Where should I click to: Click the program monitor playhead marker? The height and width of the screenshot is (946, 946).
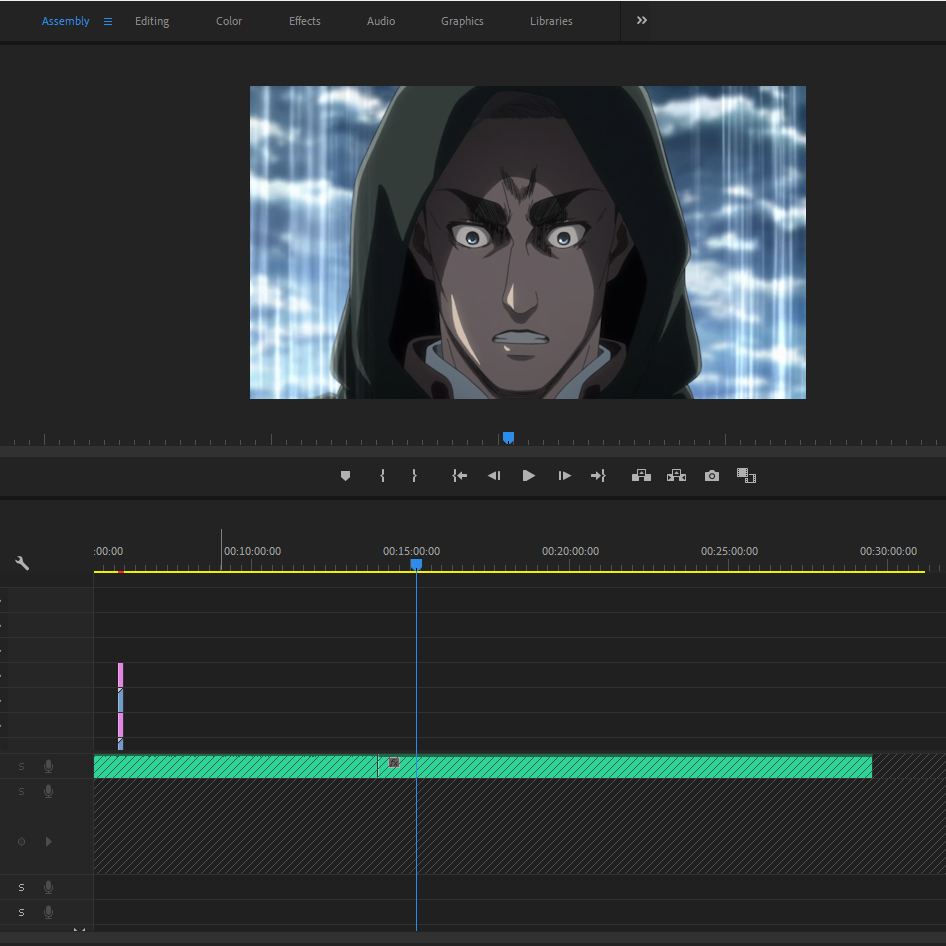508,437
